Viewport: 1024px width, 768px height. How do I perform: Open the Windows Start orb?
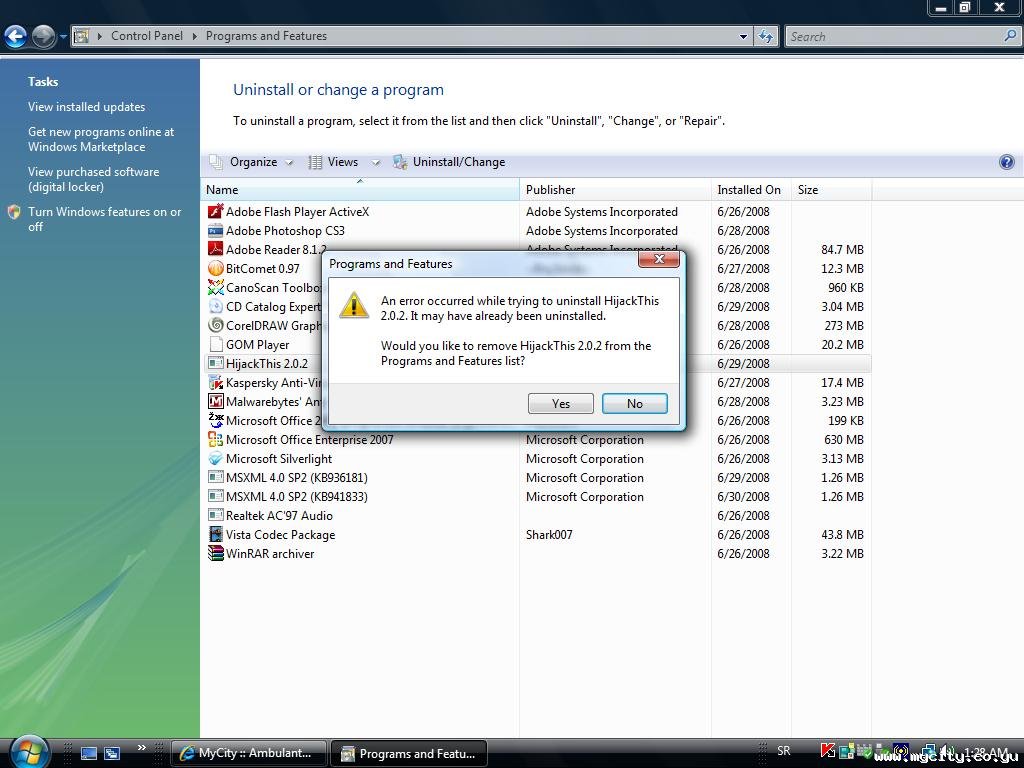[29, 752]
